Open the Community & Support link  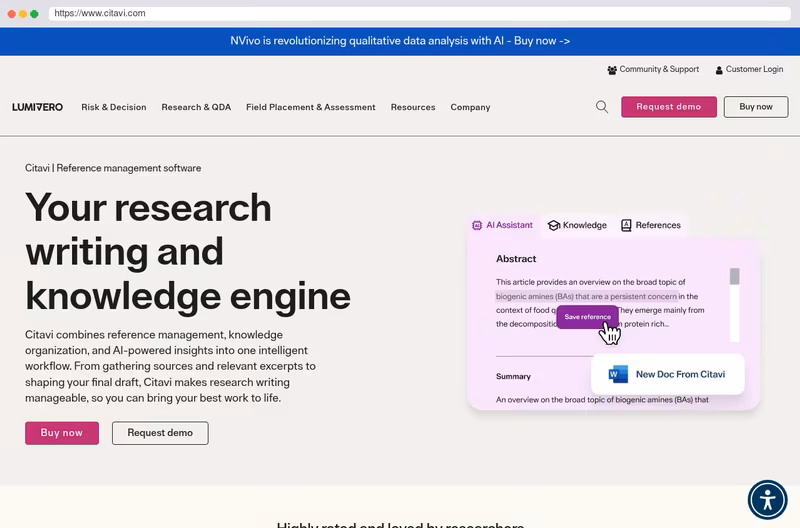[653, 69]
